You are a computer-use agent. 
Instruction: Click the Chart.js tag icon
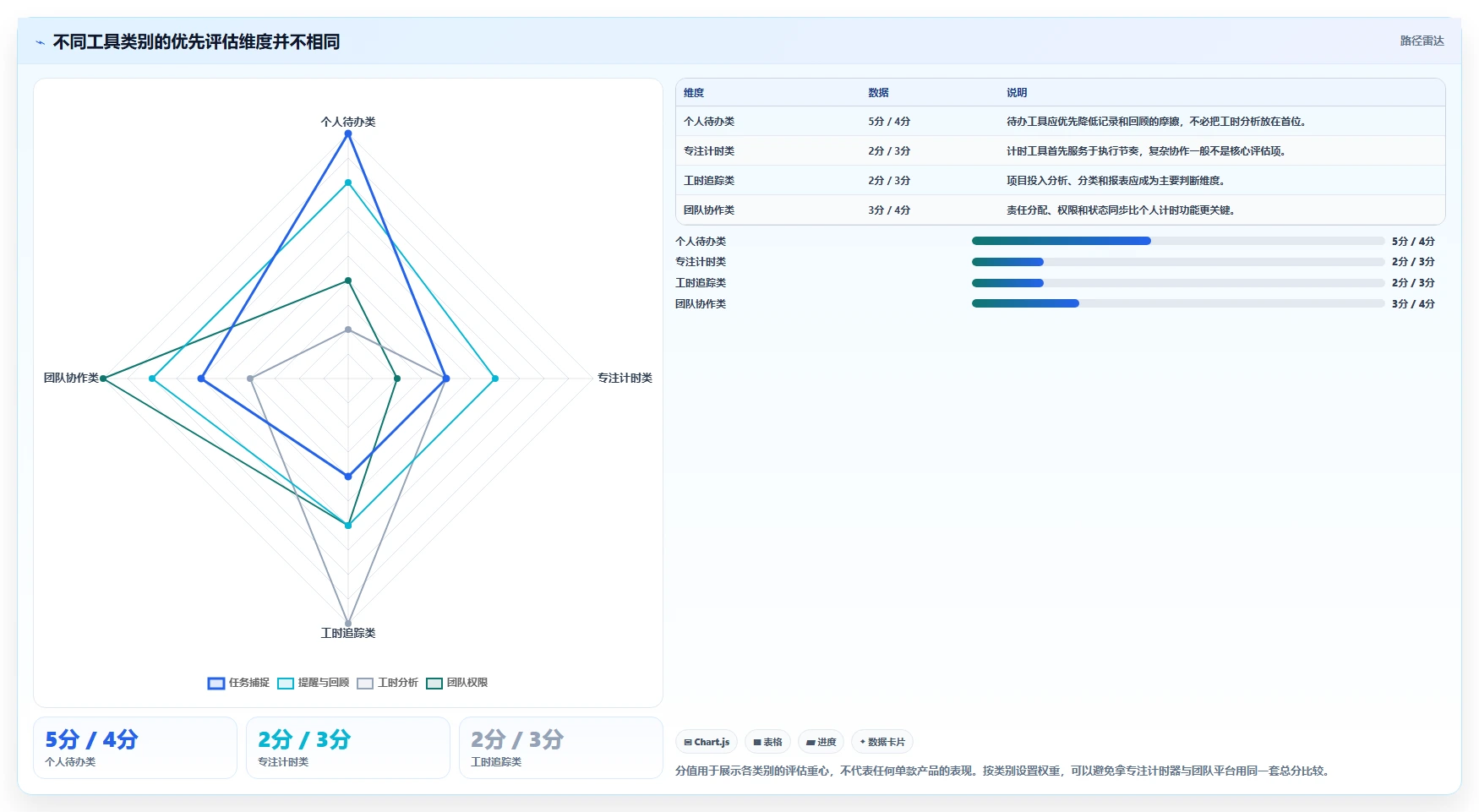[688, 742]
